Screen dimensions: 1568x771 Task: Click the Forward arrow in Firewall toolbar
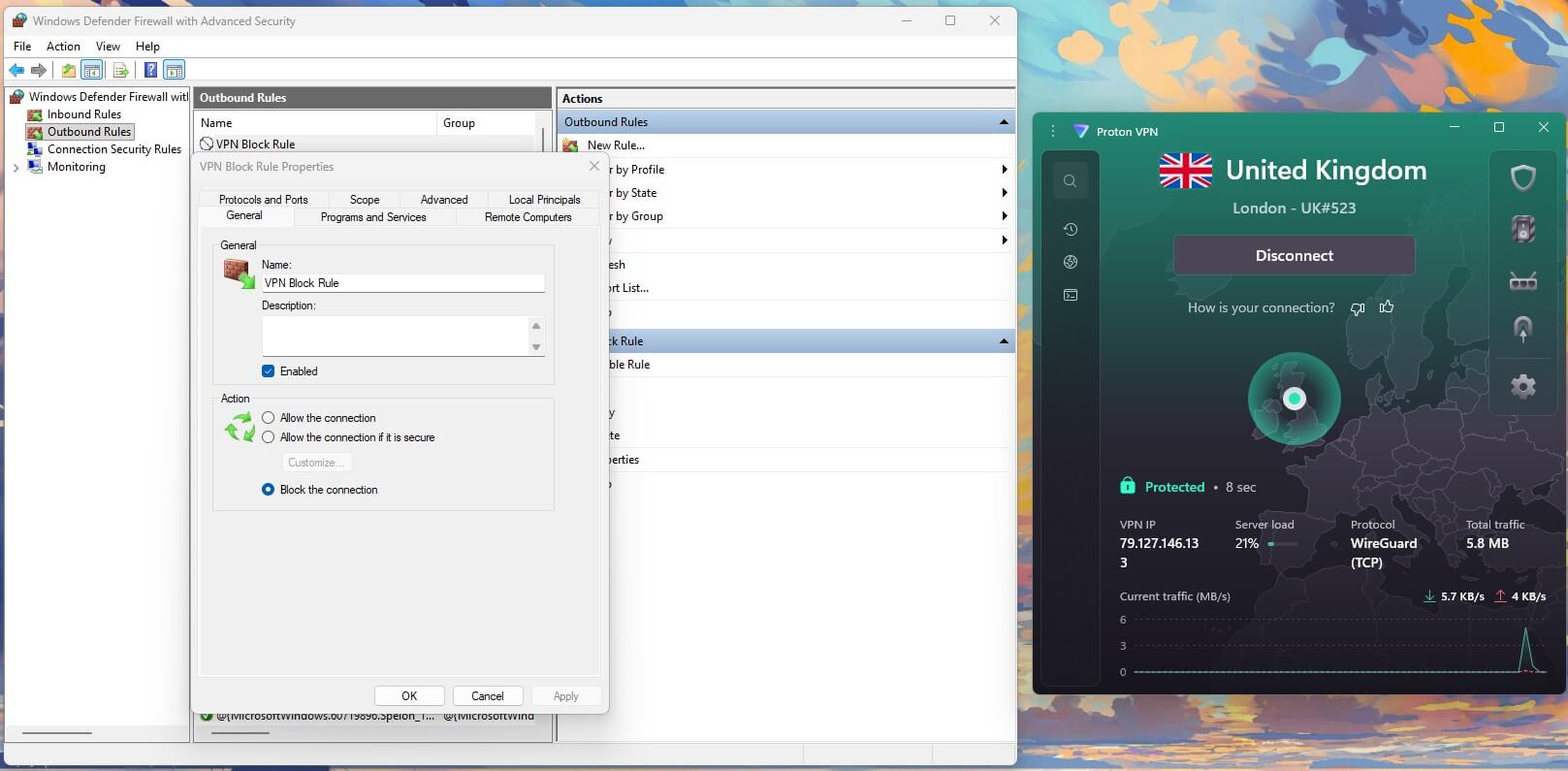(39, 70)
